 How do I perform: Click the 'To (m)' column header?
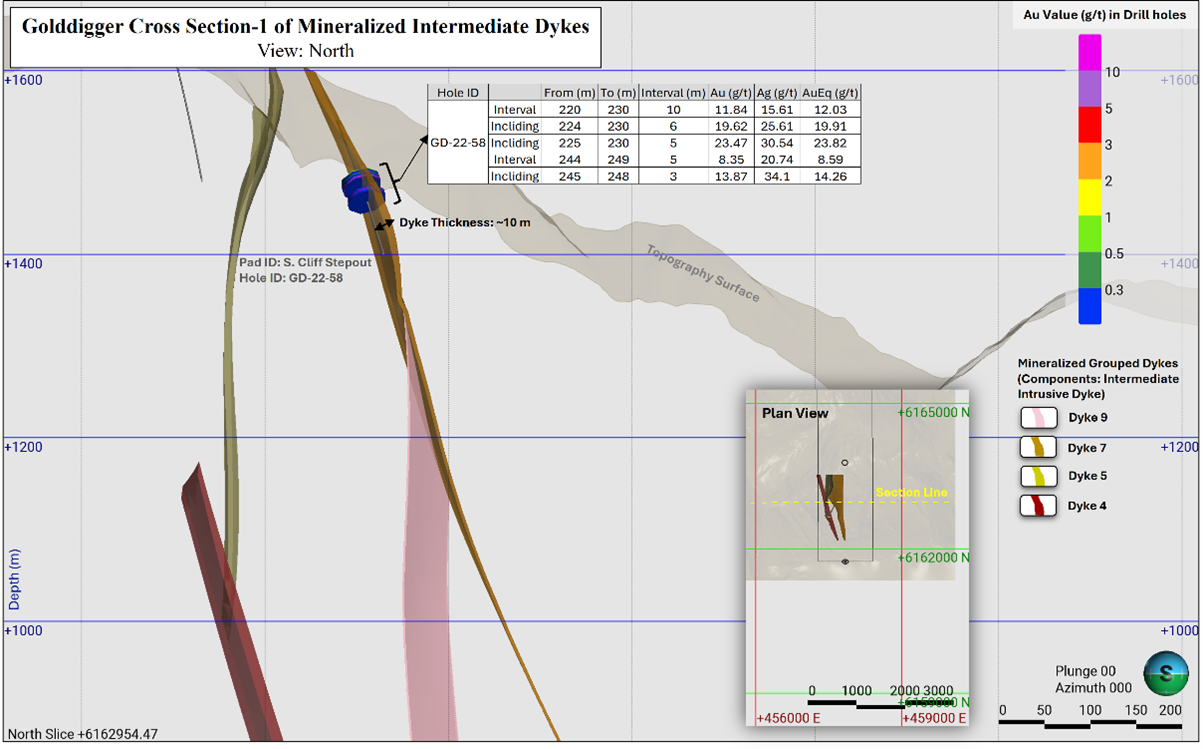(x=618, y=92)
